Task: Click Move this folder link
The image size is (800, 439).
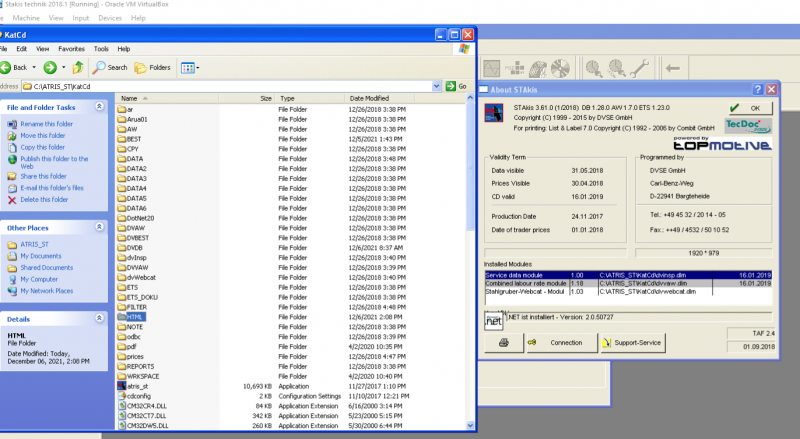Action: coord(43,136)
